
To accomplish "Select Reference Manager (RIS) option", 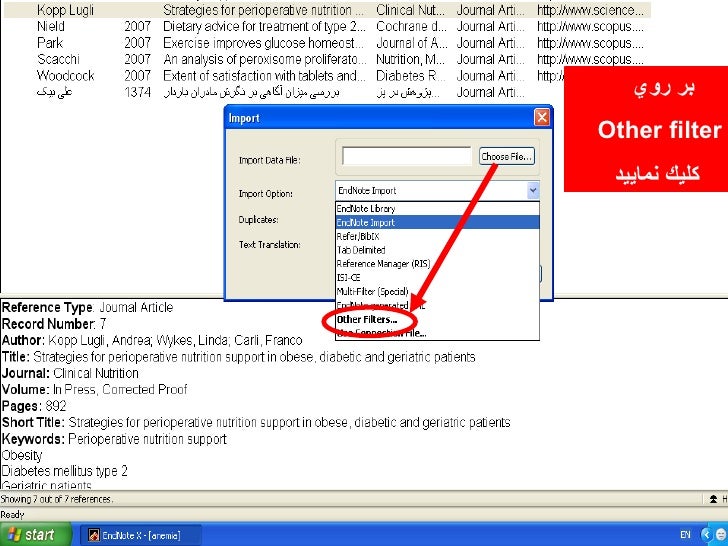I will click(437, 264).
